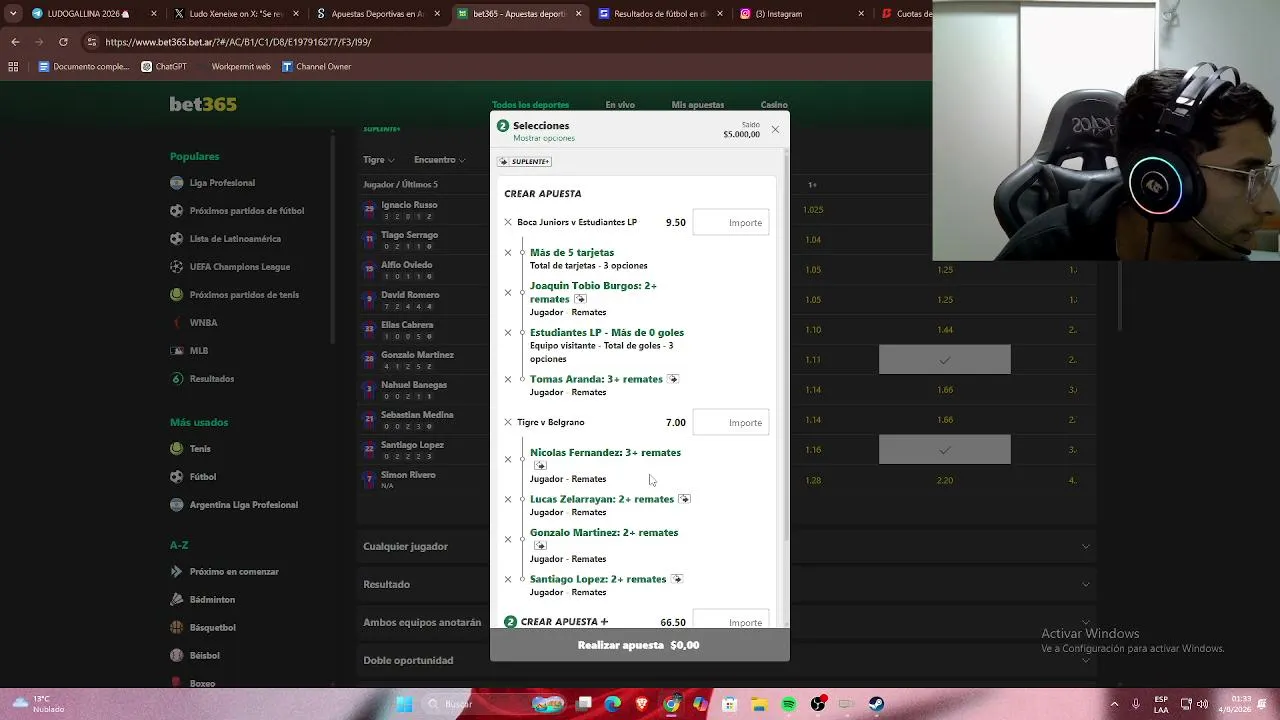Screen dimensions: 1280x720
Task: Expand Ambos equipos anotarán market
Action: (727, 622)
